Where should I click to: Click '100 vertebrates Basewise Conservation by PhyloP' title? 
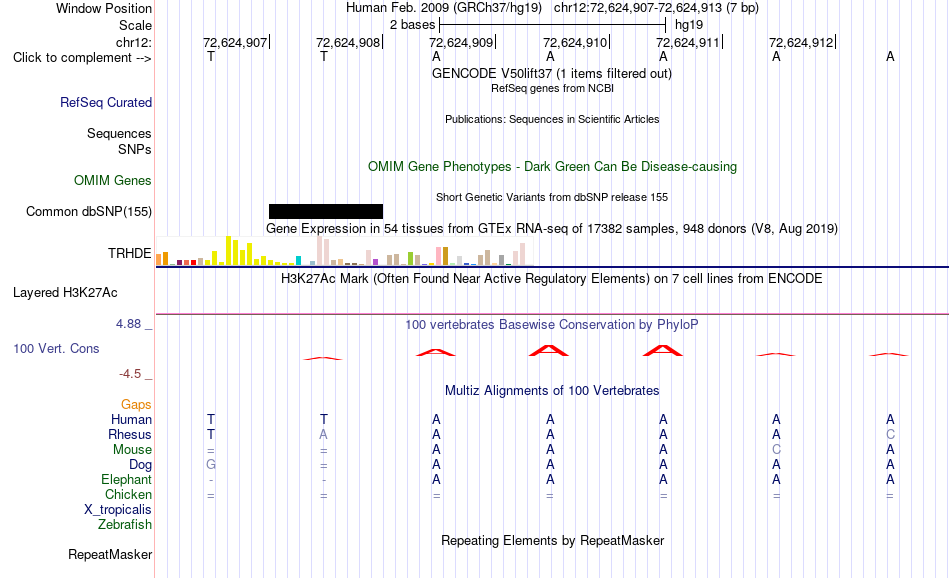(552, 325)
